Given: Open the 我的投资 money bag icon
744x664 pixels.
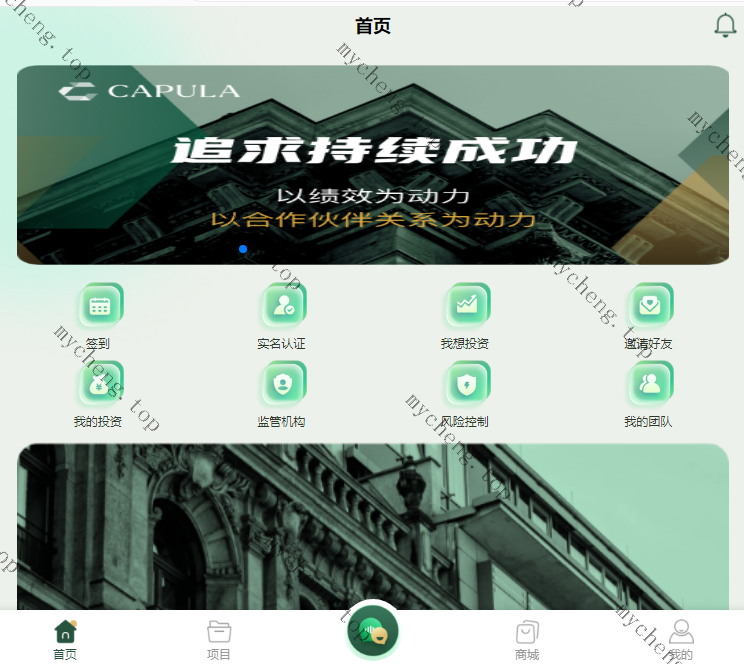Looking at the screenshot, I should (x=101, y=383).
